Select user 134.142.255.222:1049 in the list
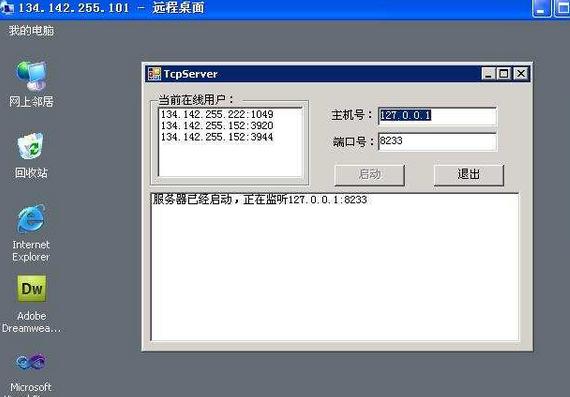This screenshot has width=570, height=397. (217, 115)
